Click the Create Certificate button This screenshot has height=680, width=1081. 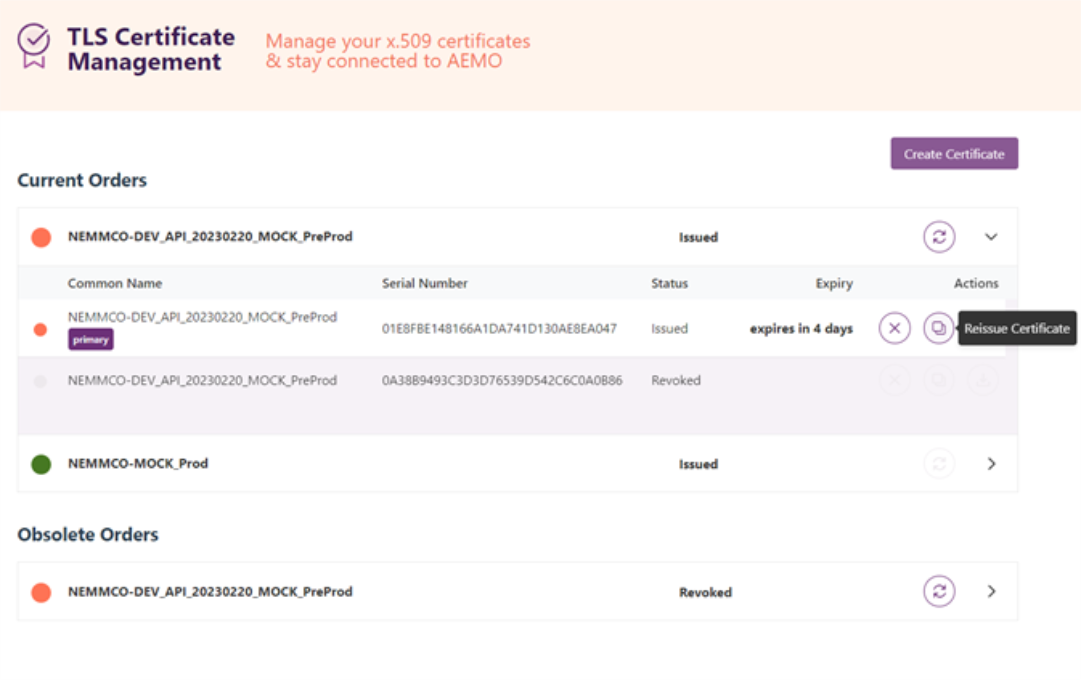(954, 154)
